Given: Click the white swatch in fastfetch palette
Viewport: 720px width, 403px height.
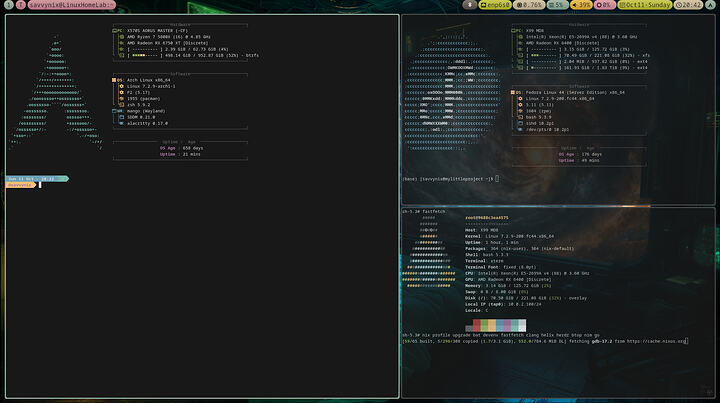Looking at the screenshot, I should [522, 325].
